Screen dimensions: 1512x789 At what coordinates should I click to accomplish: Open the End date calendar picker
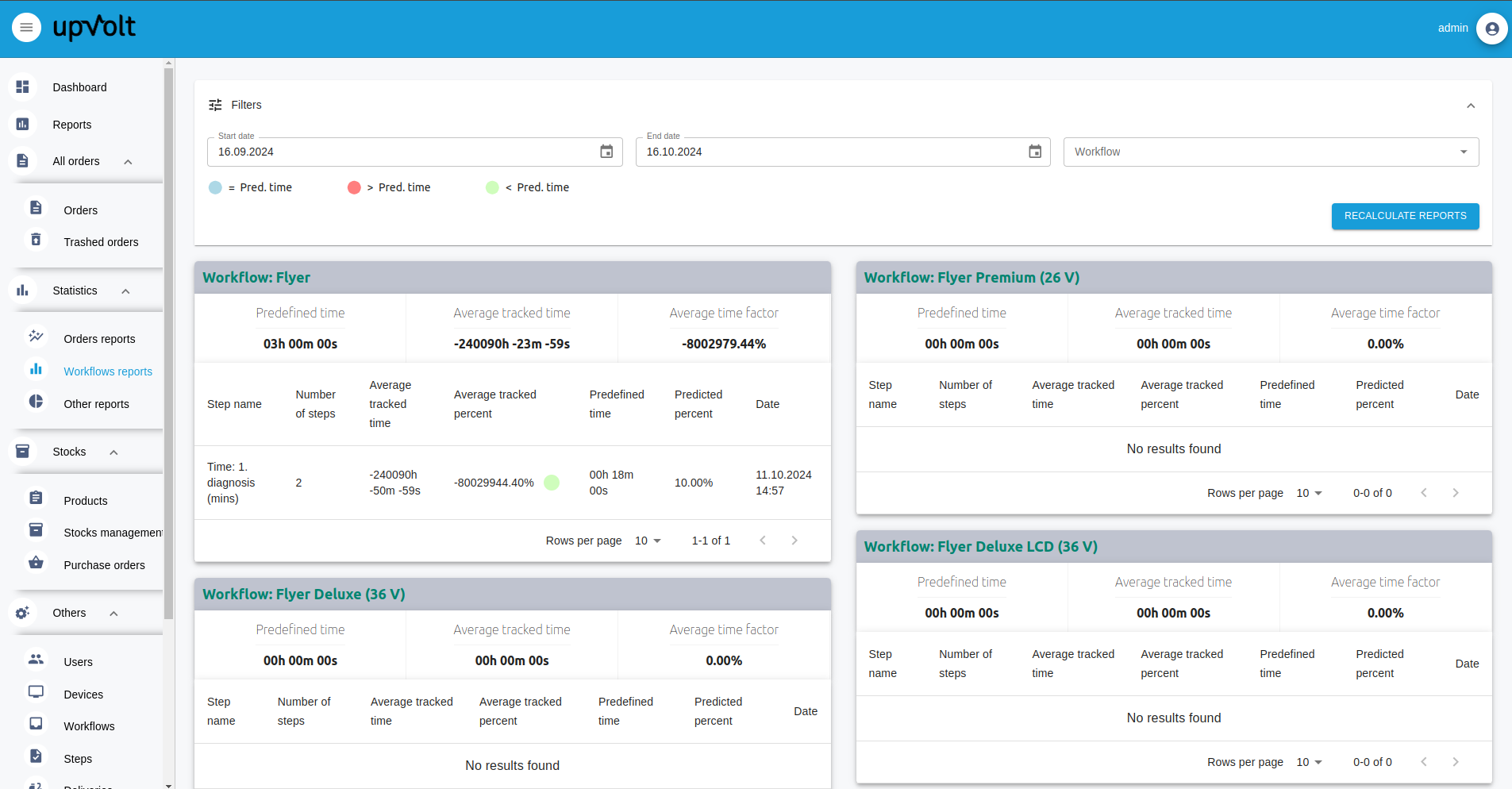click(1035, 152)
